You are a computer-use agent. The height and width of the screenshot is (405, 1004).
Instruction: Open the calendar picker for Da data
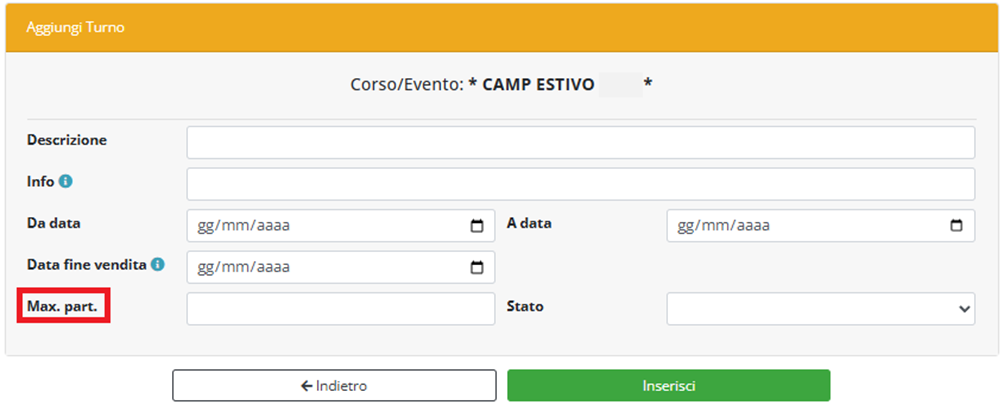pyautogui.click(x=477, y=226)
